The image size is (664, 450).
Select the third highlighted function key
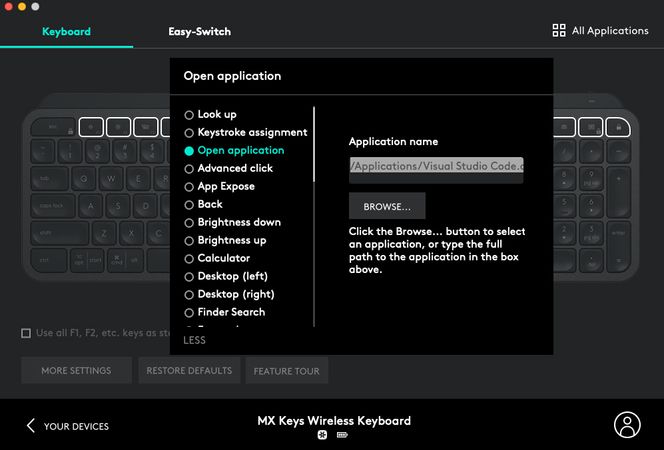click(146, 127)
